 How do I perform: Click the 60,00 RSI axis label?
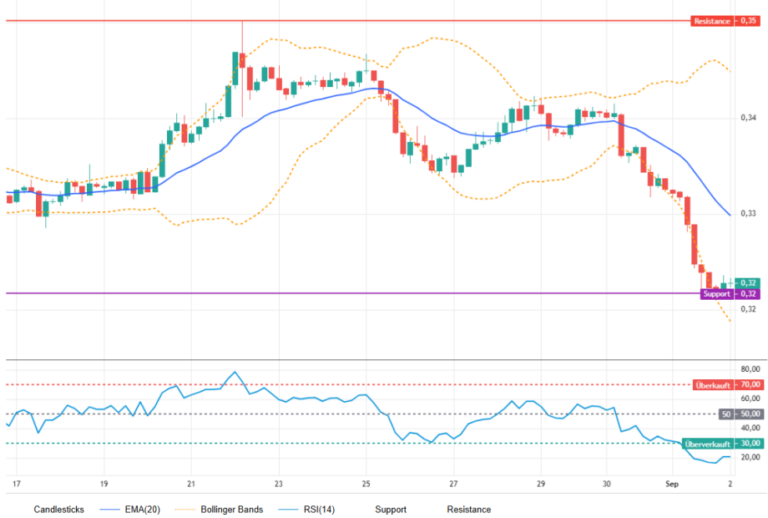click(750, 398)
